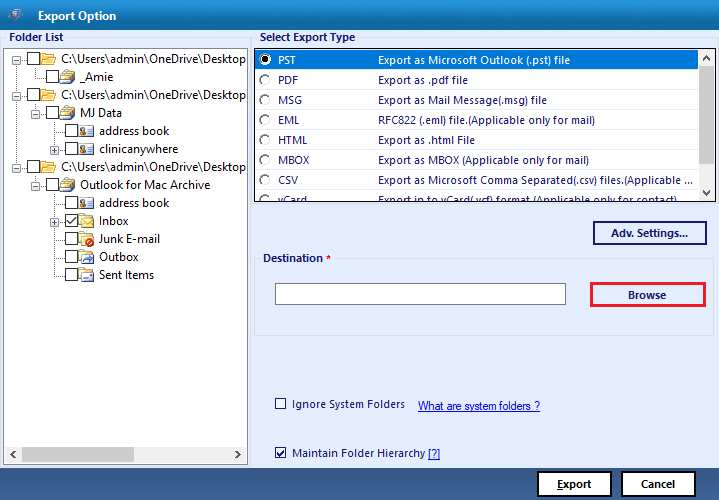The height and width of the screenshot is (500, 719).
Task: Click the _Amie mailbox folder icon
Action: pyautogui.click(x=67, y=77)
